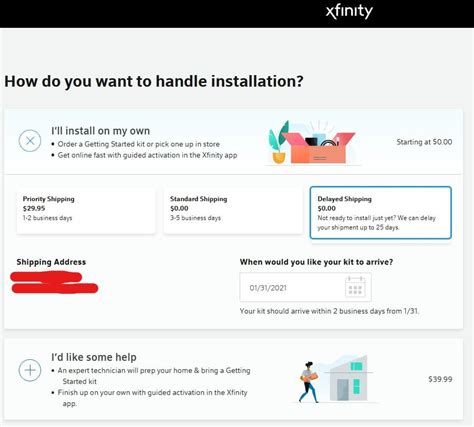This screenshot has width=474, height=427.
Task: Click the 'Starting at $0.00' price text
Action: pos(424,142)
